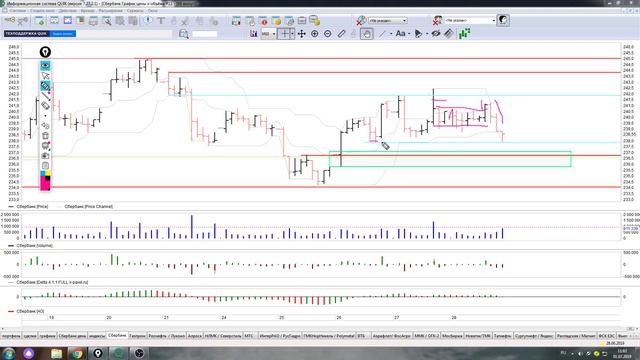This screenshot has width=640, height=360.
Task: Click the 'Сбербанк [Price Channel]' legend label
Action: point(89,207)
